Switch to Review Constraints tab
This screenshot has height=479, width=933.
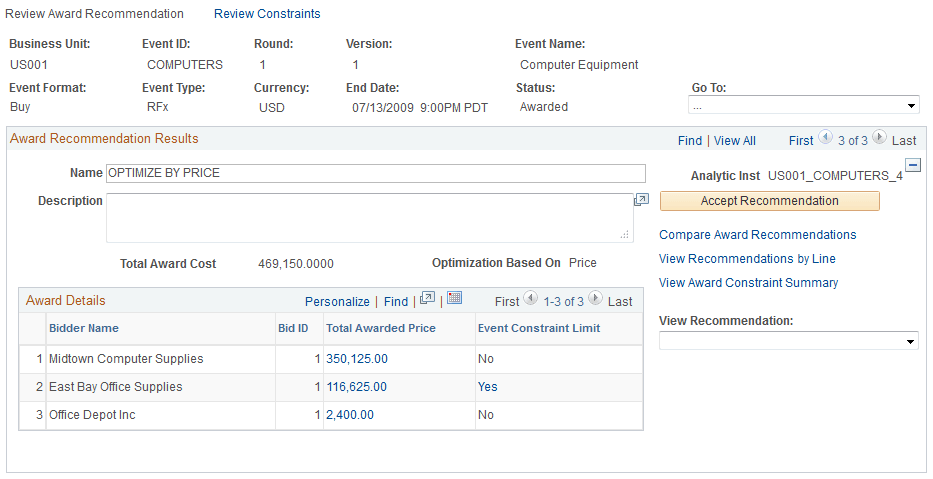267,14
